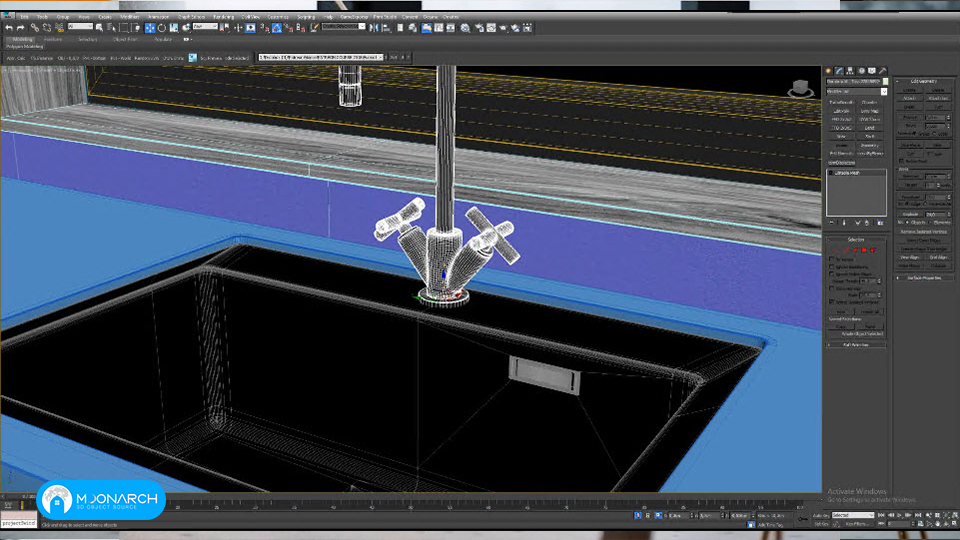The image size is (960, 540).
Task: Click the Polygon Modeling panel label
Action: point(24,46)
